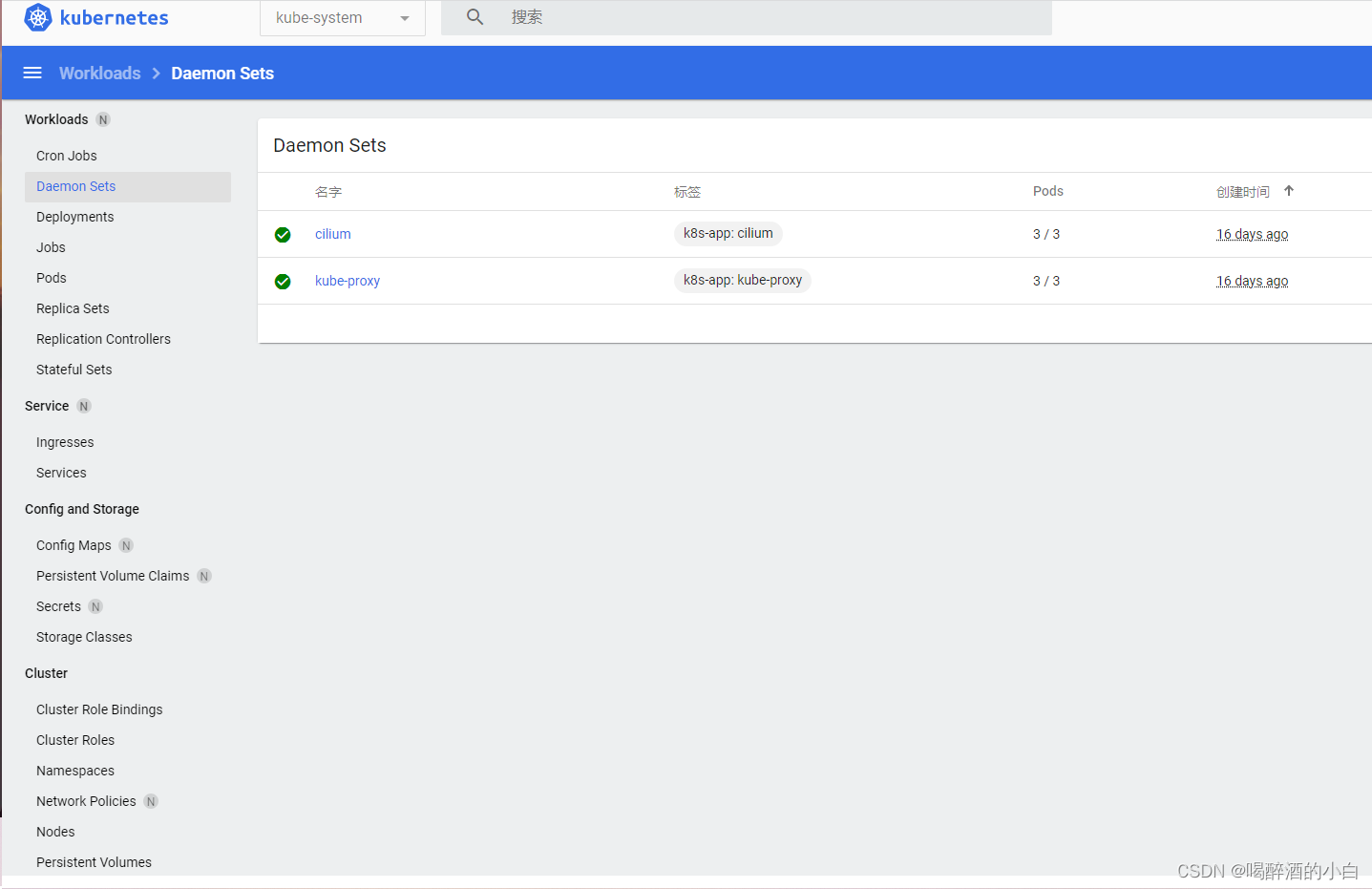Screen dimensions: 1372x889
Task: Select Persistent Volume Claims in sidebar
Action: pyautogui.click(x=113, y=576)
